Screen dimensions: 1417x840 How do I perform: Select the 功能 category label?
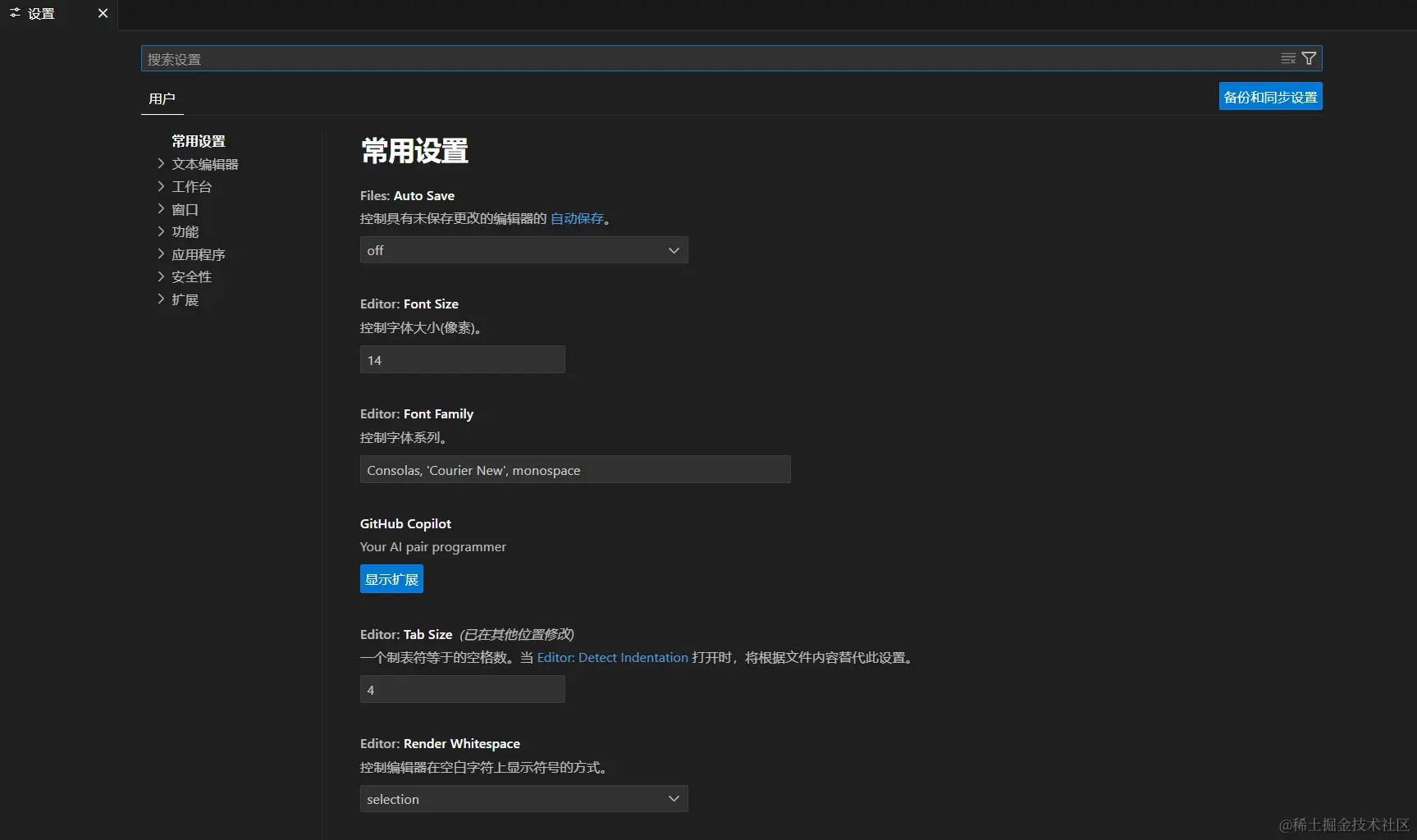coord(185,232)
